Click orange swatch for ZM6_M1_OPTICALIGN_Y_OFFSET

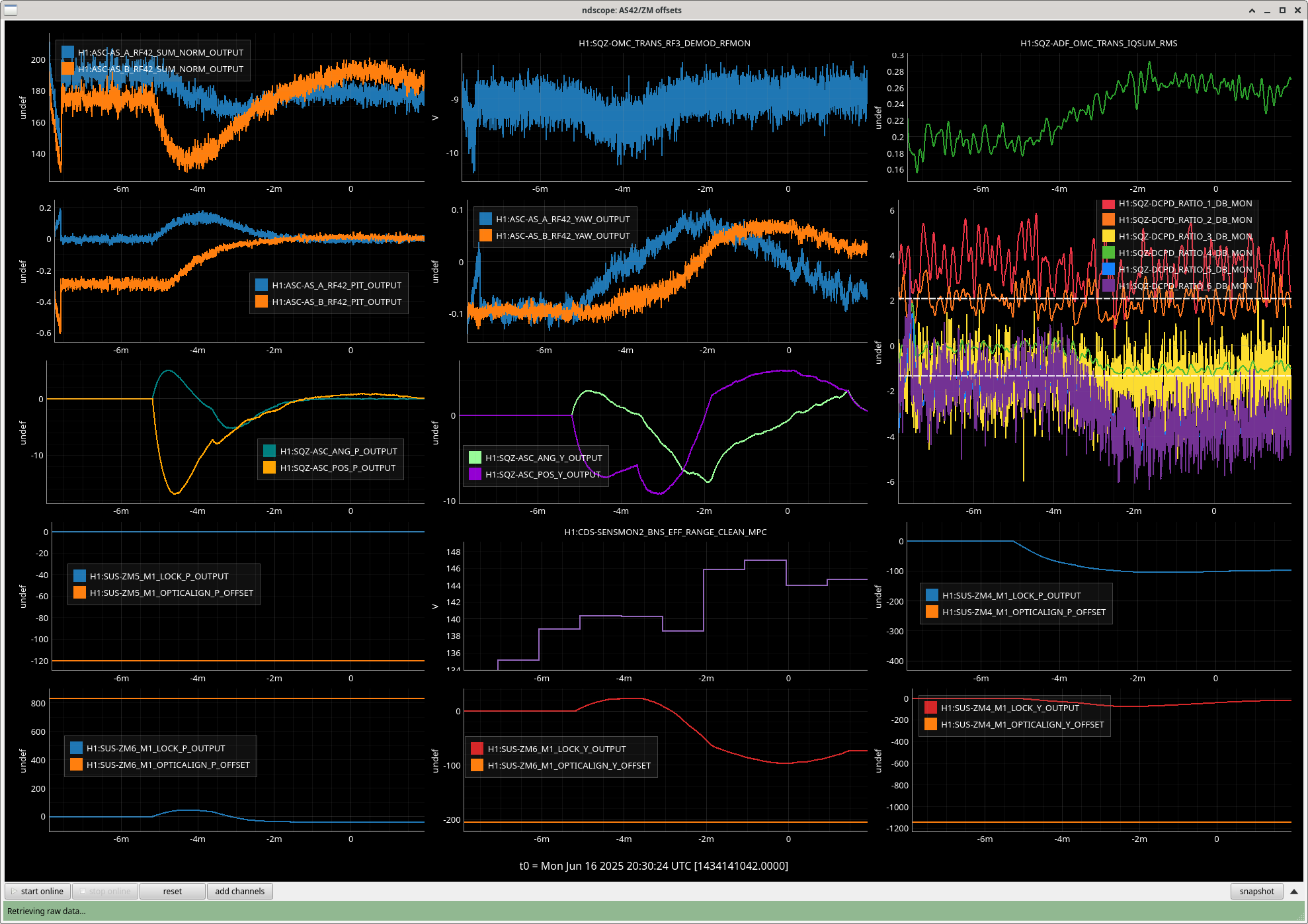477,765
